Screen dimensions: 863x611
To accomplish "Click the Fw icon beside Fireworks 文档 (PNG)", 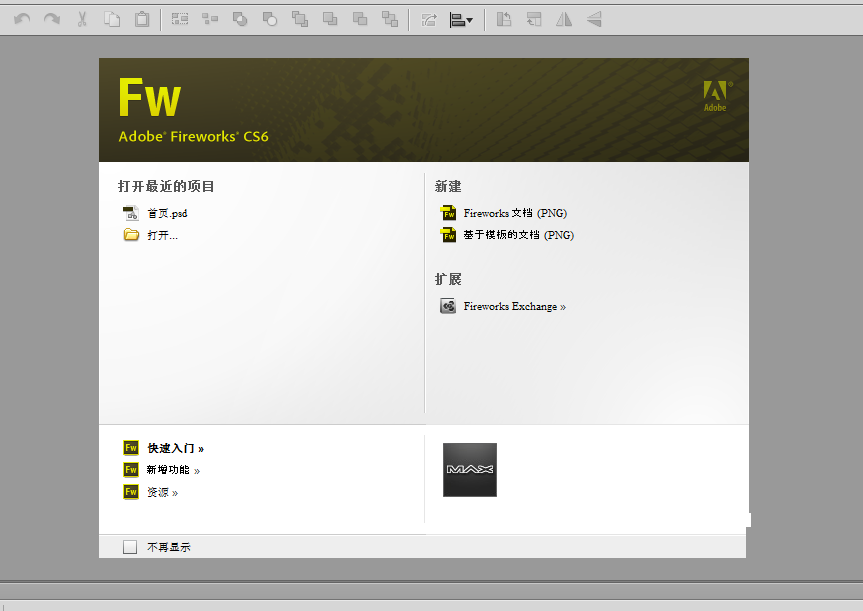I will click(448, 212).
